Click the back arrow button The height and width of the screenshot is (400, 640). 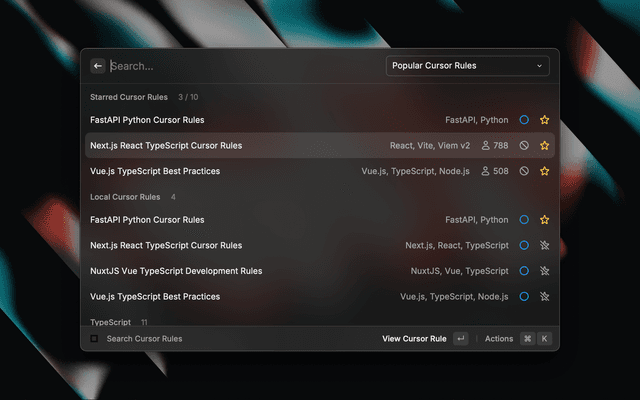pos(98,66)
